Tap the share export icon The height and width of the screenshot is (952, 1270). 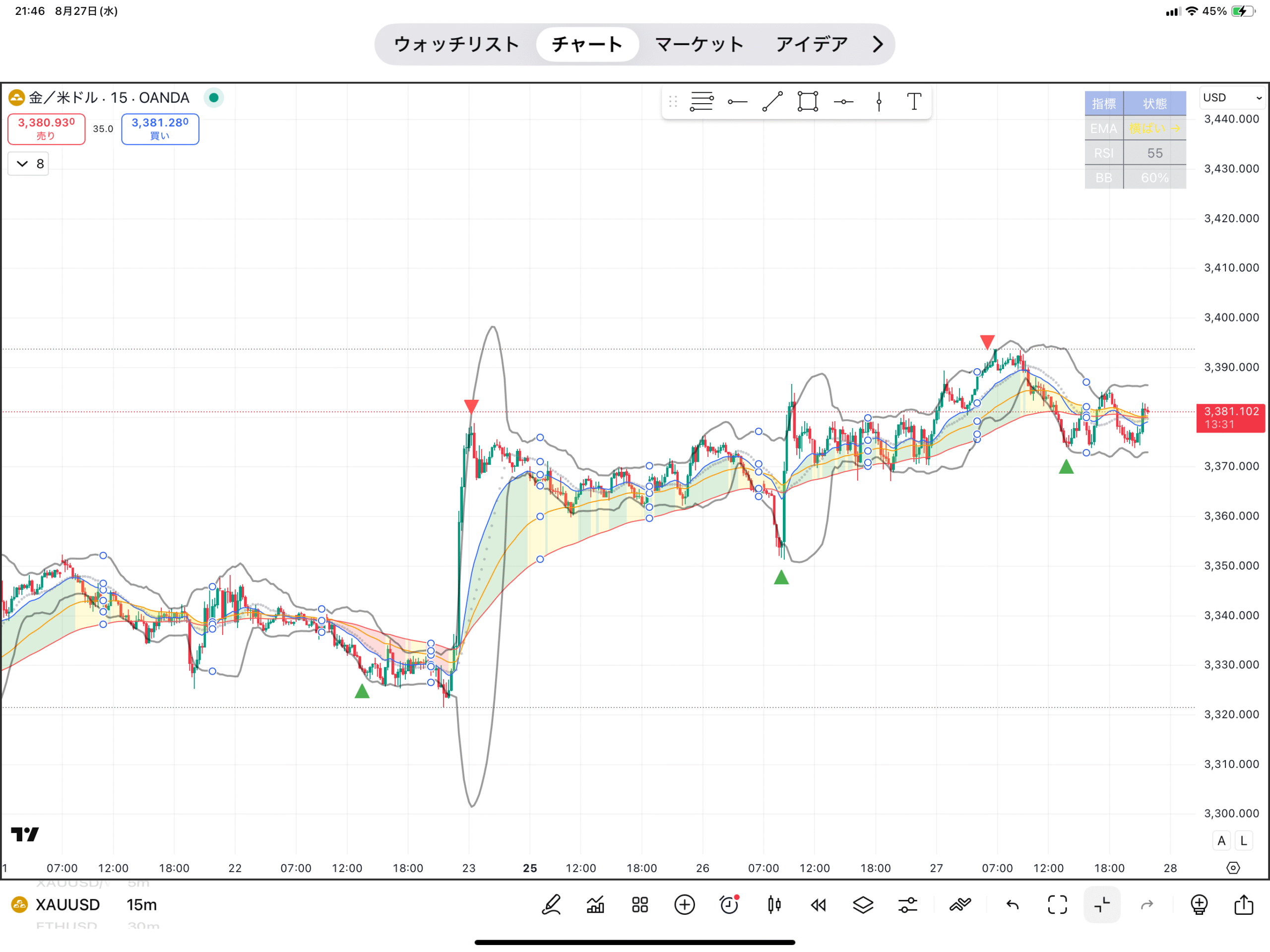pos(1244,905)
